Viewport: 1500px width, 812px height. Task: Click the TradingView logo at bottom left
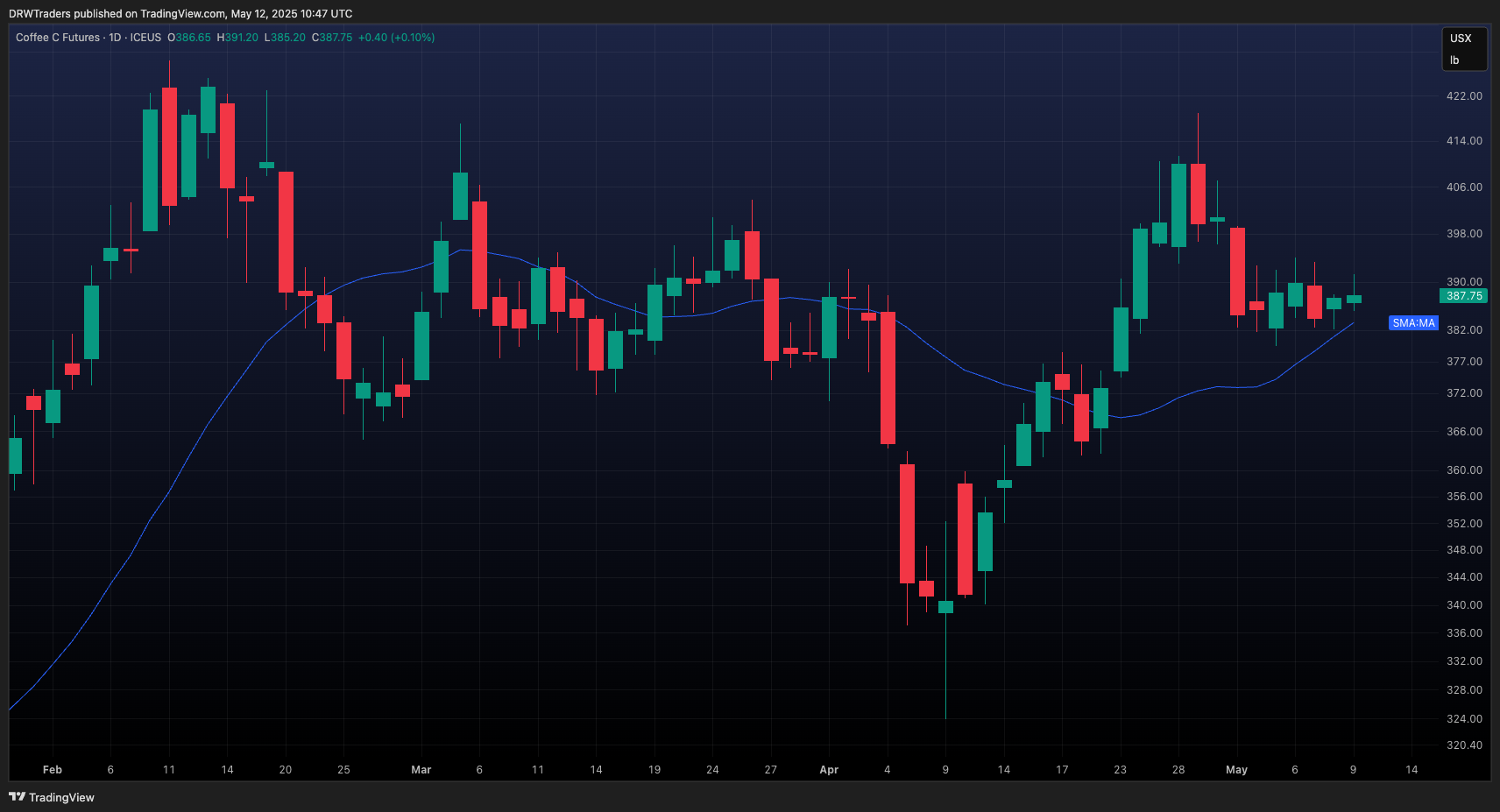(x=52, y=797)
